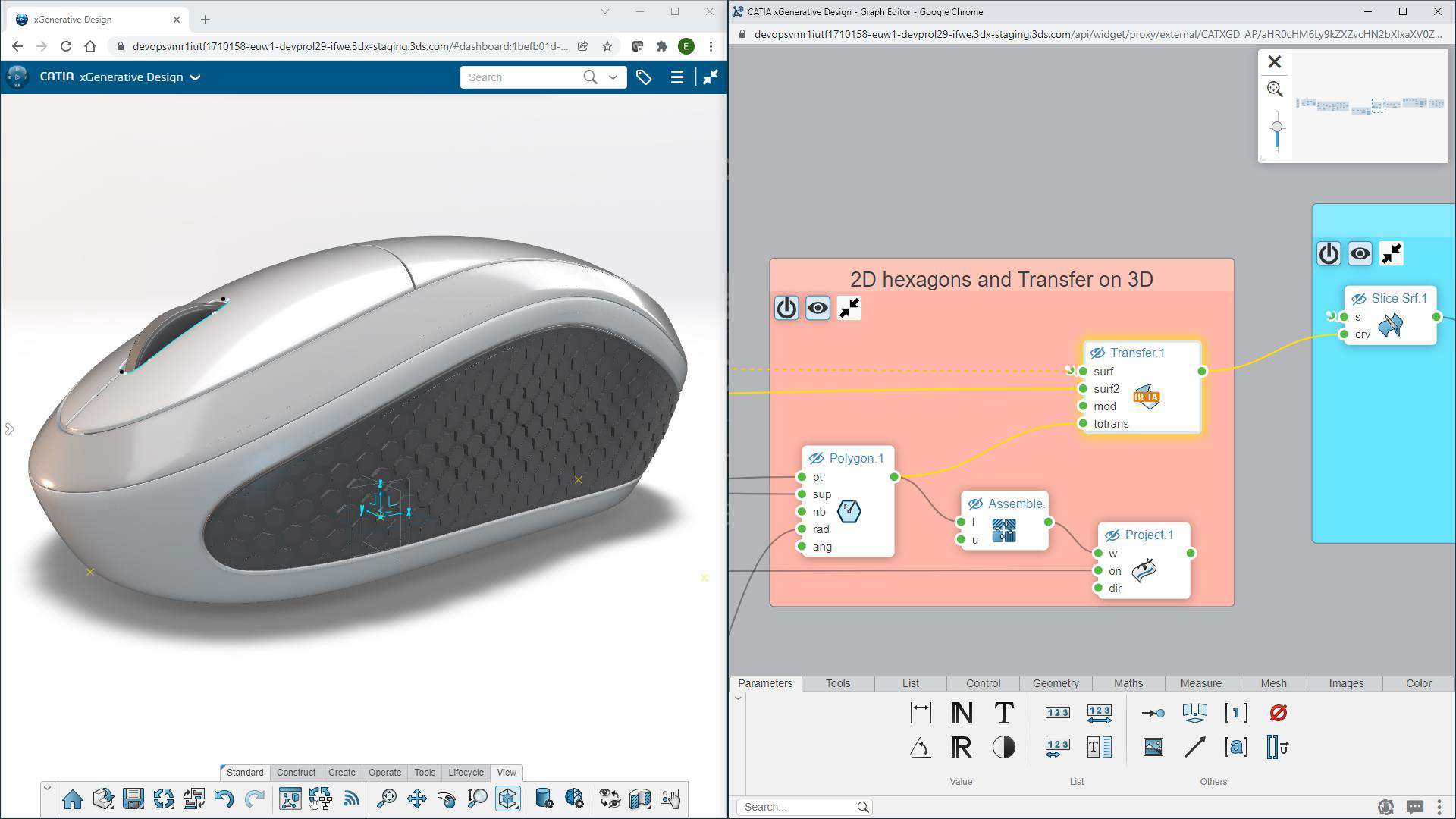Click the Boolean half-circle parameter icon
Screen dimensions: 1456x819
[1003, 748]
